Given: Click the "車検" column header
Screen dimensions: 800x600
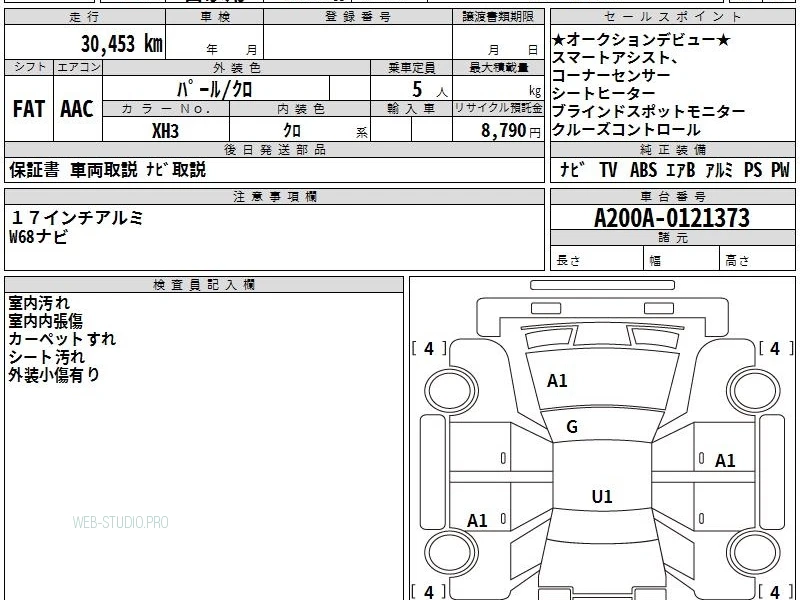Looking at the screenshot, I should tap(215, 17).
